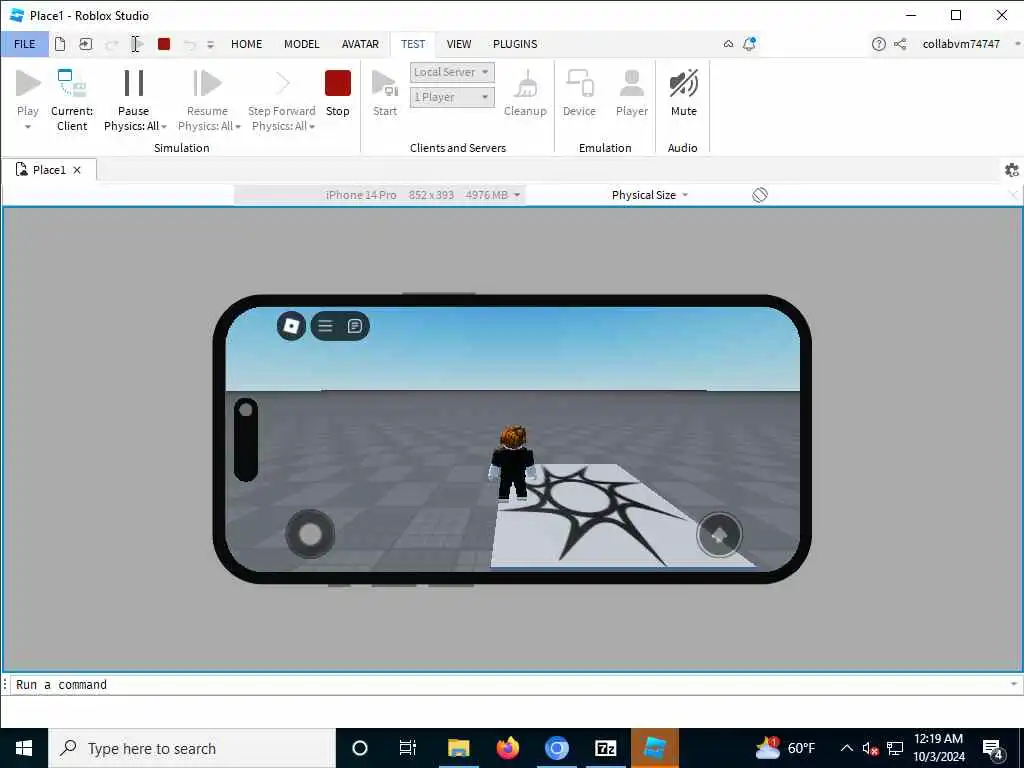
Task: Open Cortana circle icon on taskbar
Action: pyautogui.click(x=360, y=748)
